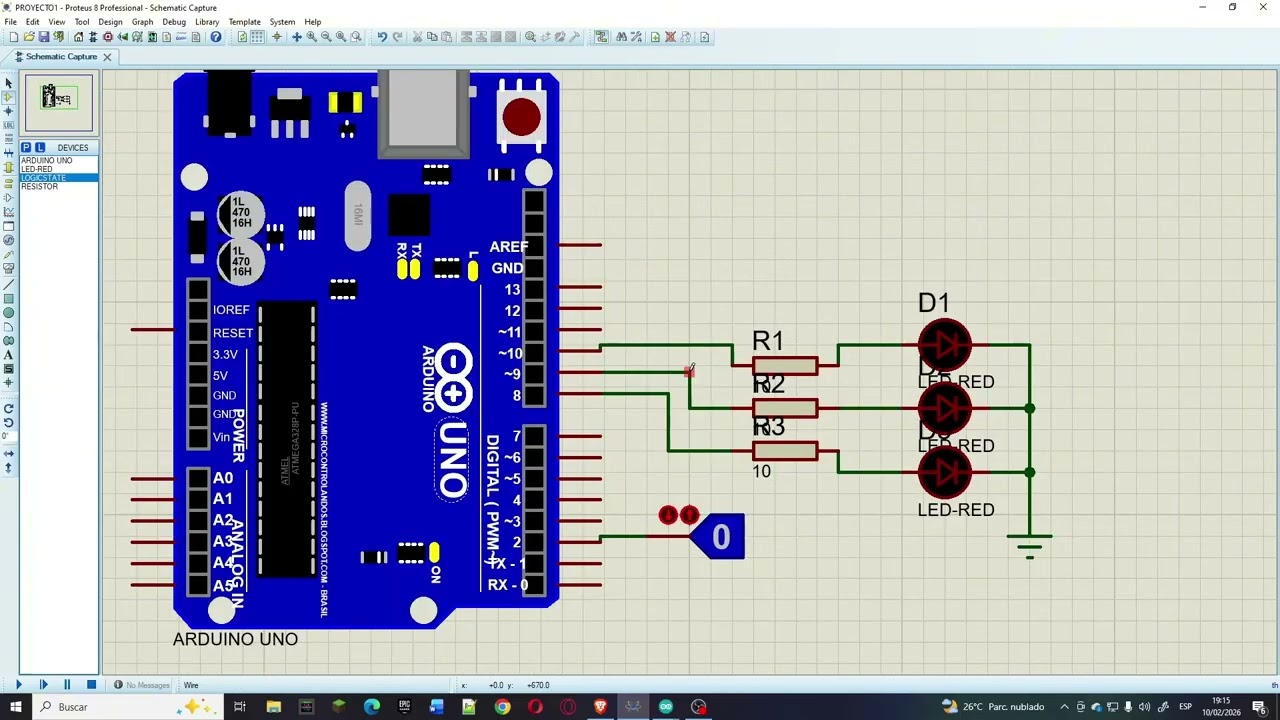Choose the Generator Mode tool

[x=8, y=239]
